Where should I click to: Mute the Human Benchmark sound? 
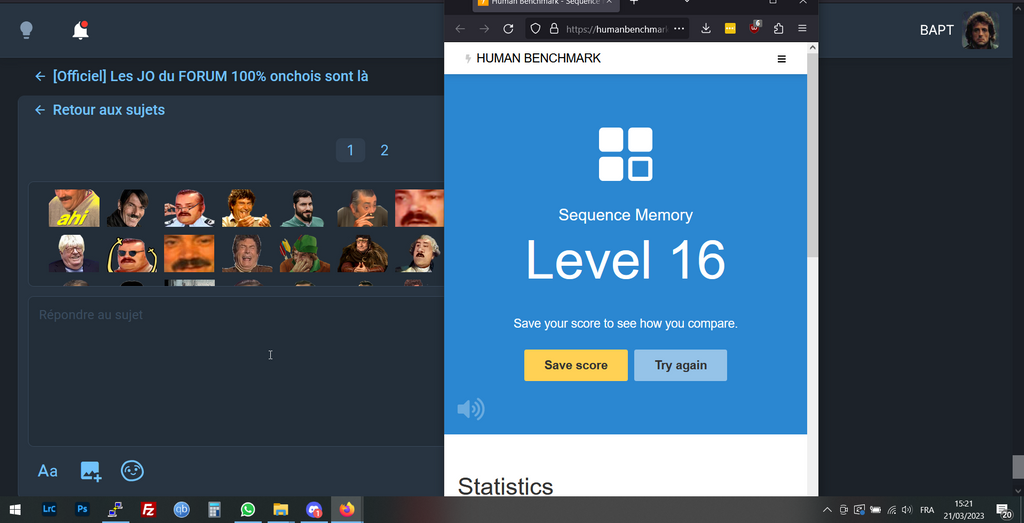pos(470,408)
